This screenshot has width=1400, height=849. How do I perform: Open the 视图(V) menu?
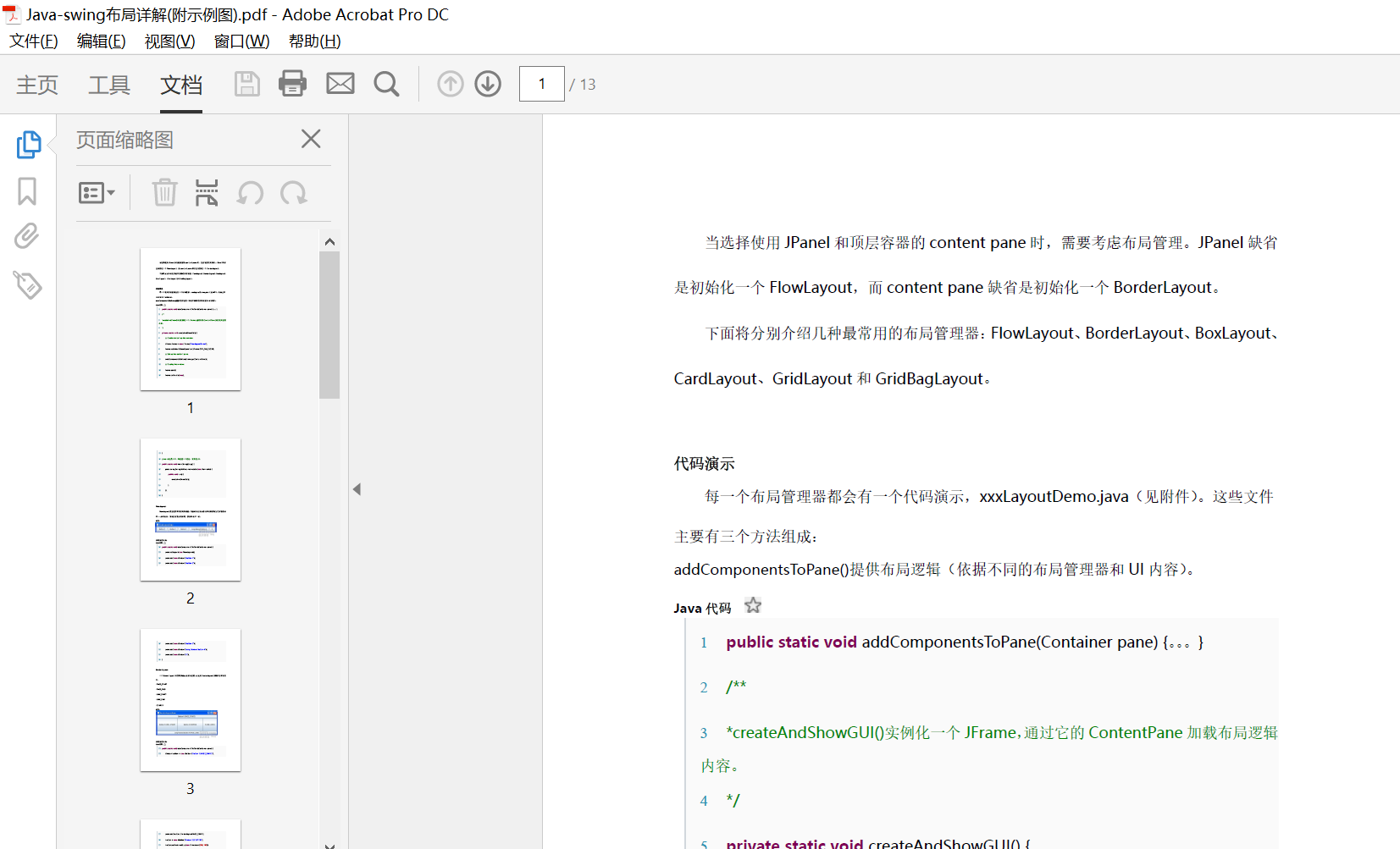(x=170, y=41)
